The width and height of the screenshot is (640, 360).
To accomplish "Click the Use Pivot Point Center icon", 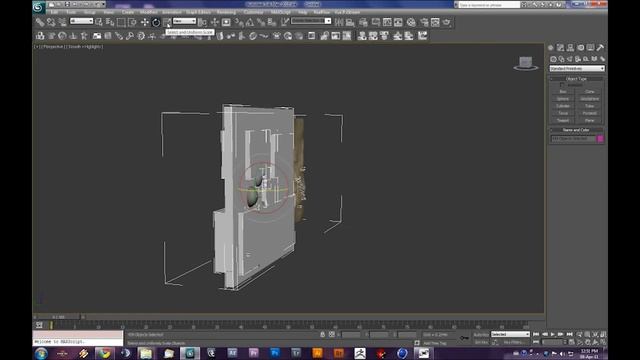I will click(202, 22).
